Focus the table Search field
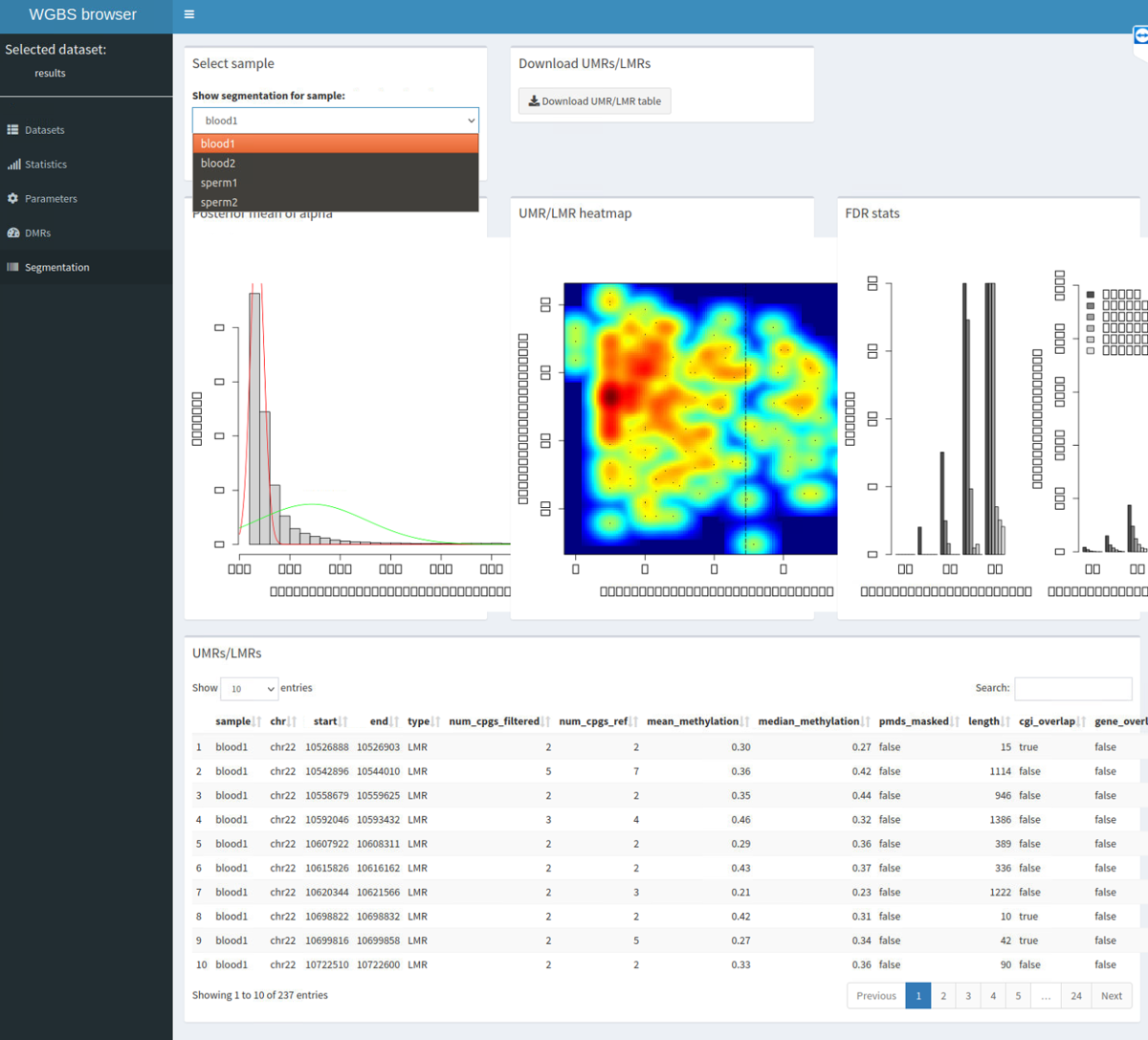 coord(1073,689)
